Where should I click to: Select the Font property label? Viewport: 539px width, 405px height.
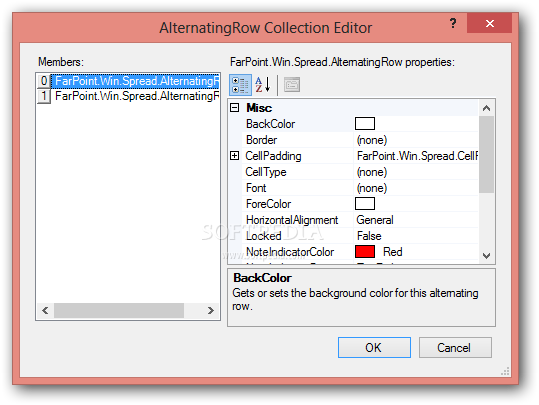tap(256, 188)
